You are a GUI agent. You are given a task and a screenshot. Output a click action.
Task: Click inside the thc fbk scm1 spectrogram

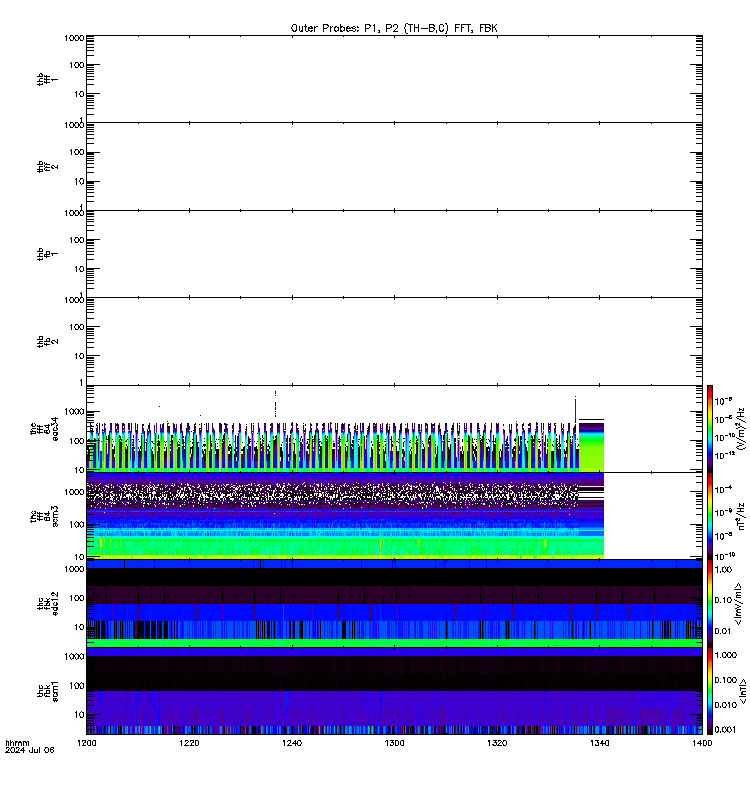pos(394,691)
